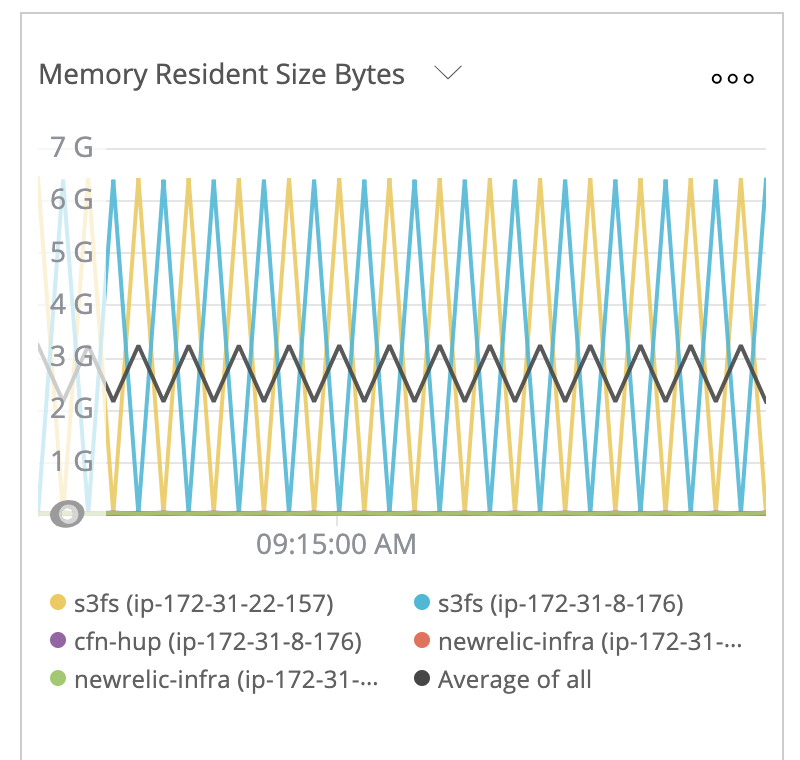Viewport: 800px width, 760px height.
Task: Click the gray slider handle on the baseline
Action: pos(67,516)
